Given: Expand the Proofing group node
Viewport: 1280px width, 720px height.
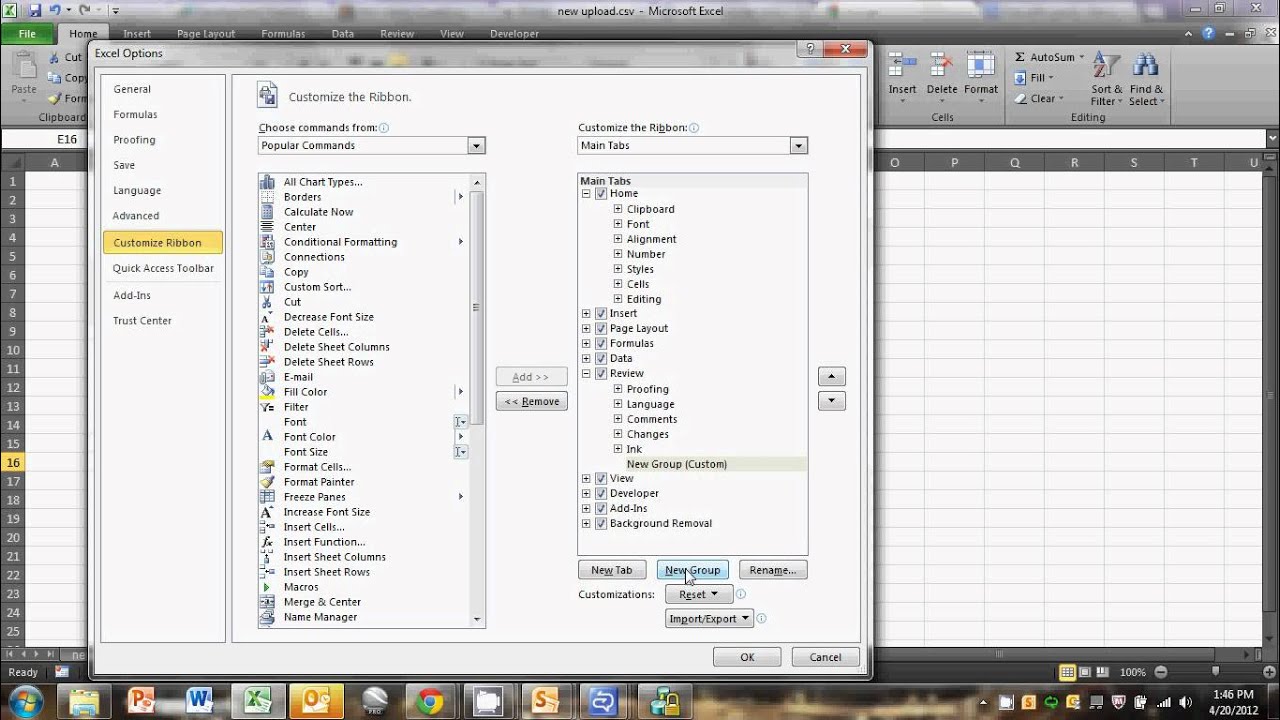Looking at the screenshot, I should (x=618, y=389).
